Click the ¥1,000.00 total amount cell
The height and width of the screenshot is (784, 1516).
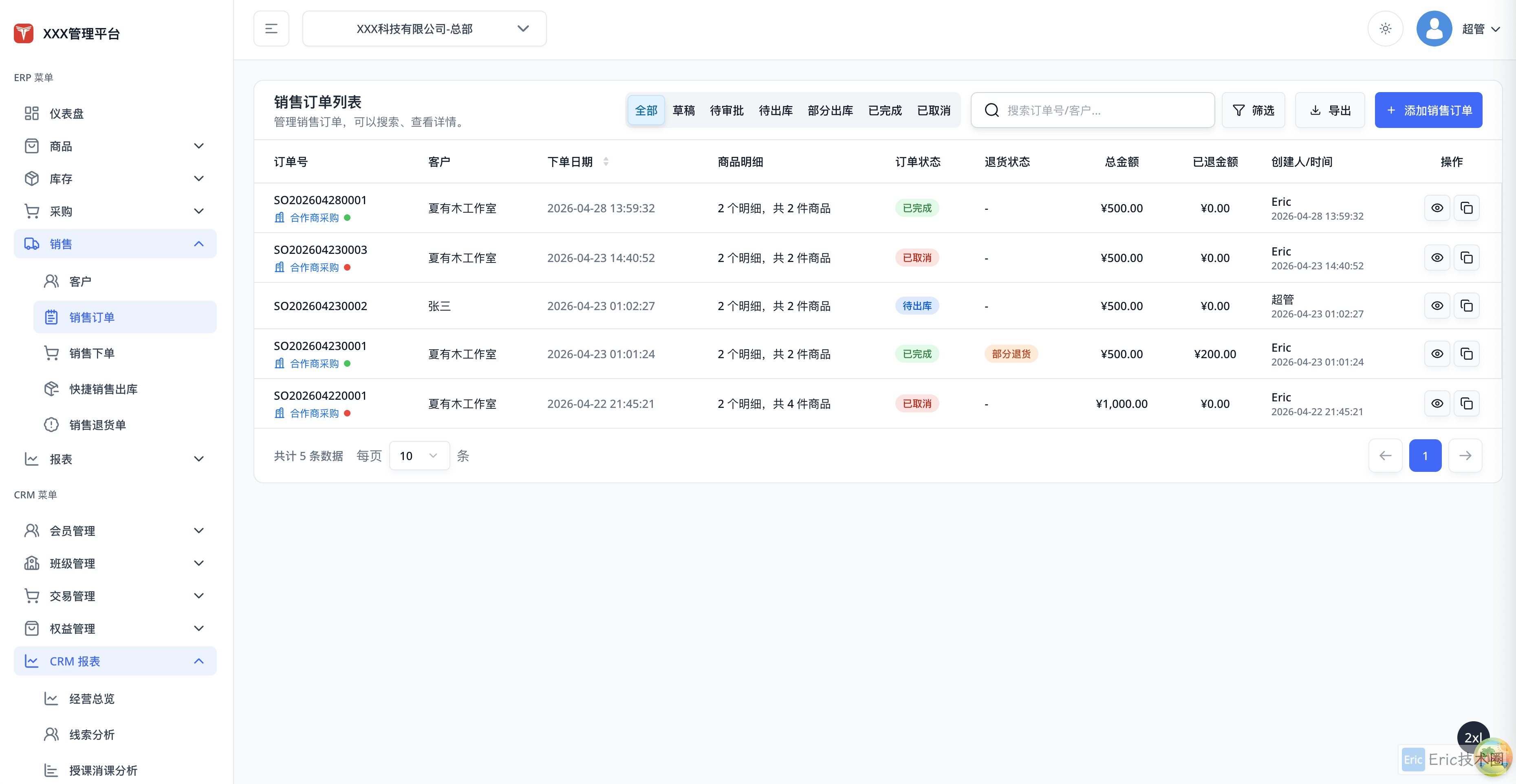pyautogui.click(x=1121, y=404)
